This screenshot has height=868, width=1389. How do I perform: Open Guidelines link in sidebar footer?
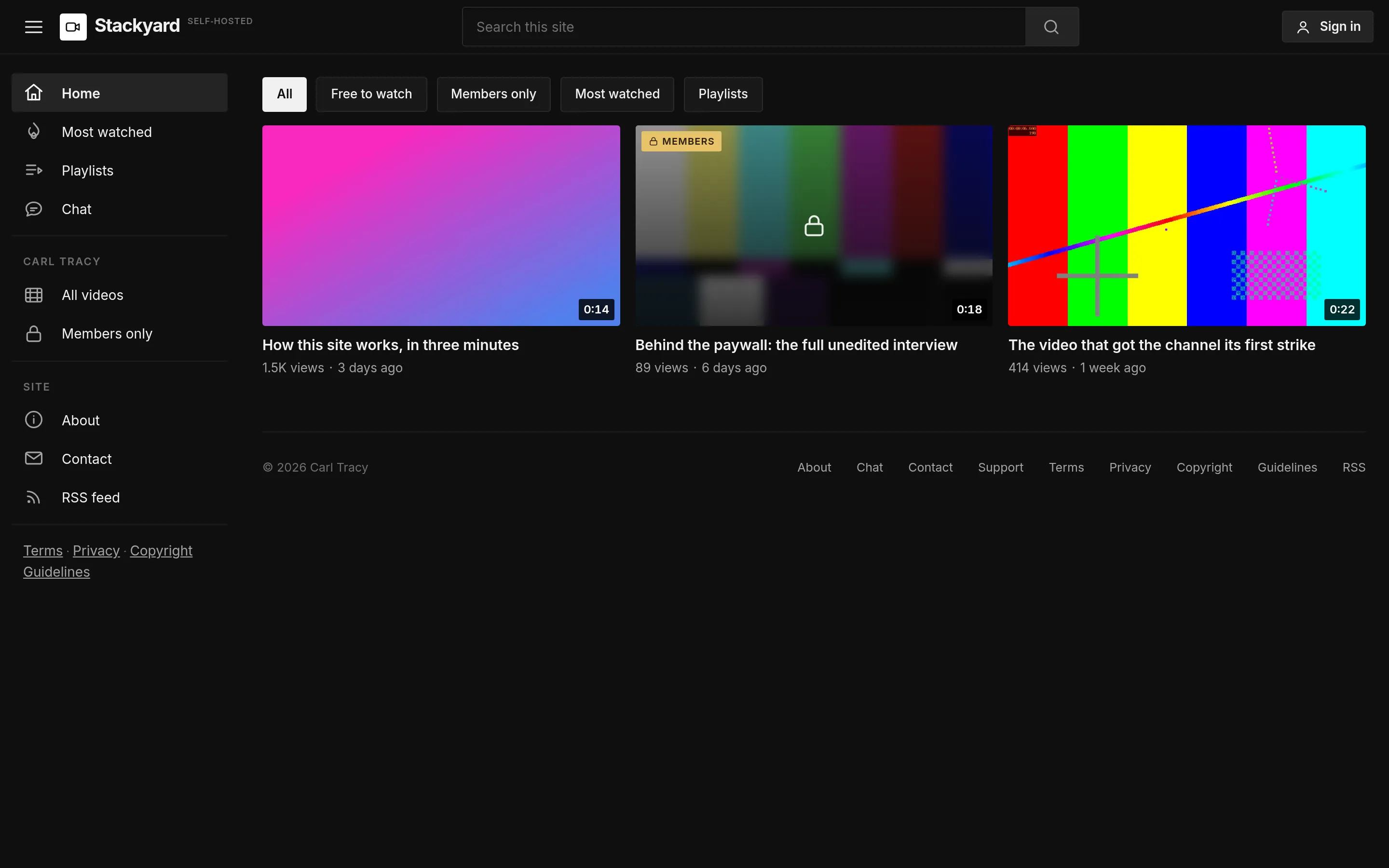pyautogui.click(x=56, y=572)
